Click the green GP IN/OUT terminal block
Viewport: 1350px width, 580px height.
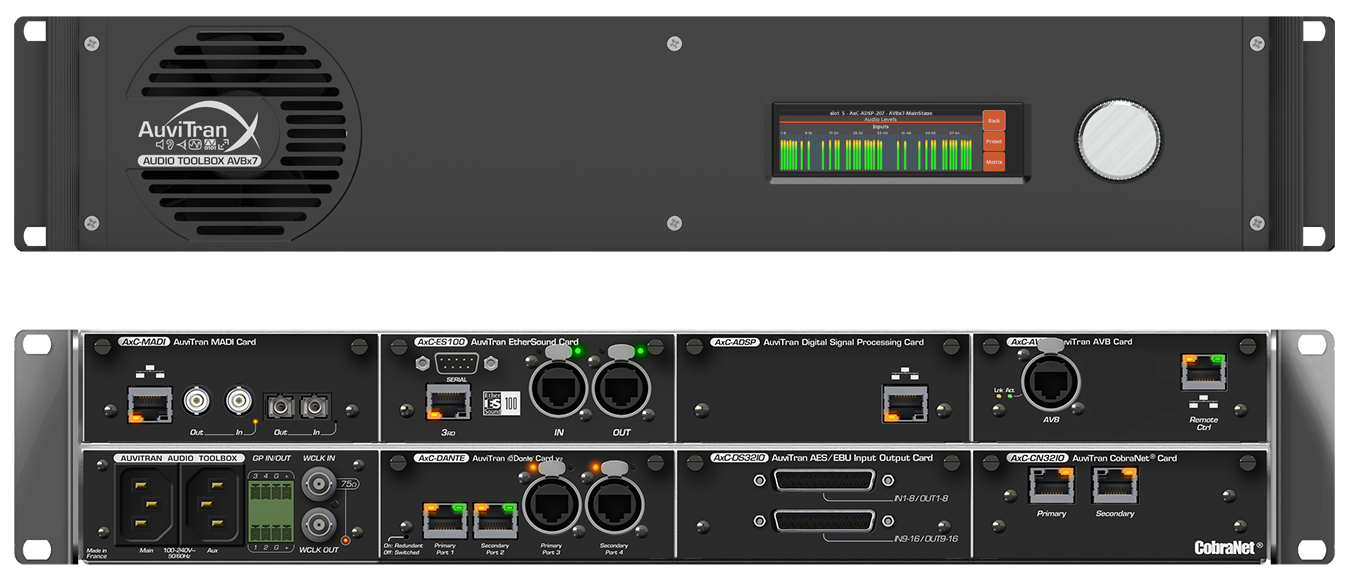(x=271, y=511)
